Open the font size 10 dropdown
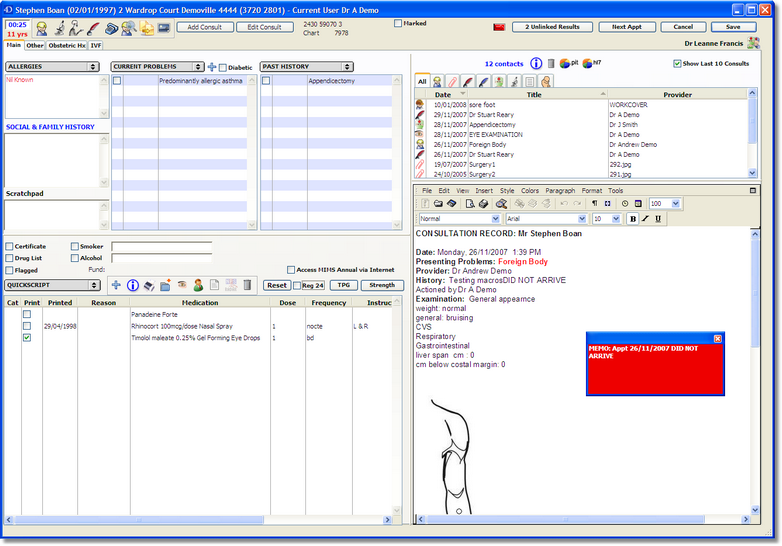Screen dimensions: 782x546 616,219
